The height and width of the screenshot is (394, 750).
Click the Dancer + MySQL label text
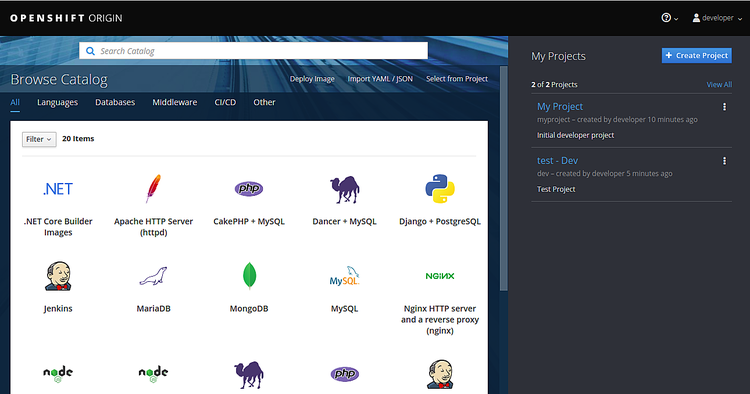pos(344,221)
